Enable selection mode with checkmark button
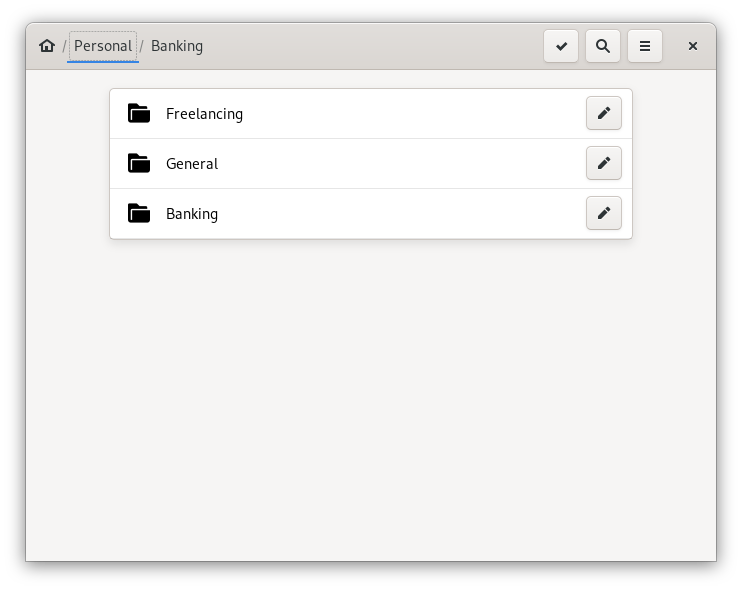This screenshot has width=742, height=590. (x=561, y=46)
